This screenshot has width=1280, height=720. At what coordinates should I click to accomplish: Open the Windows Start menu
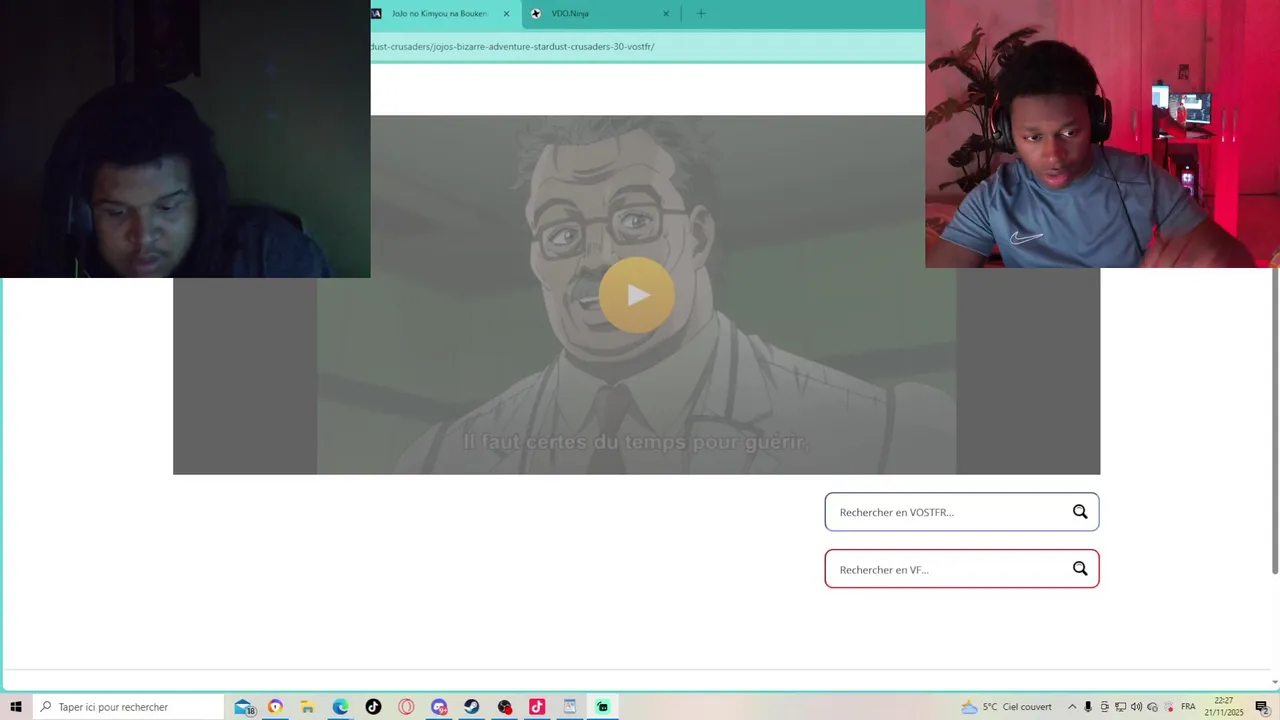point(16,707)
